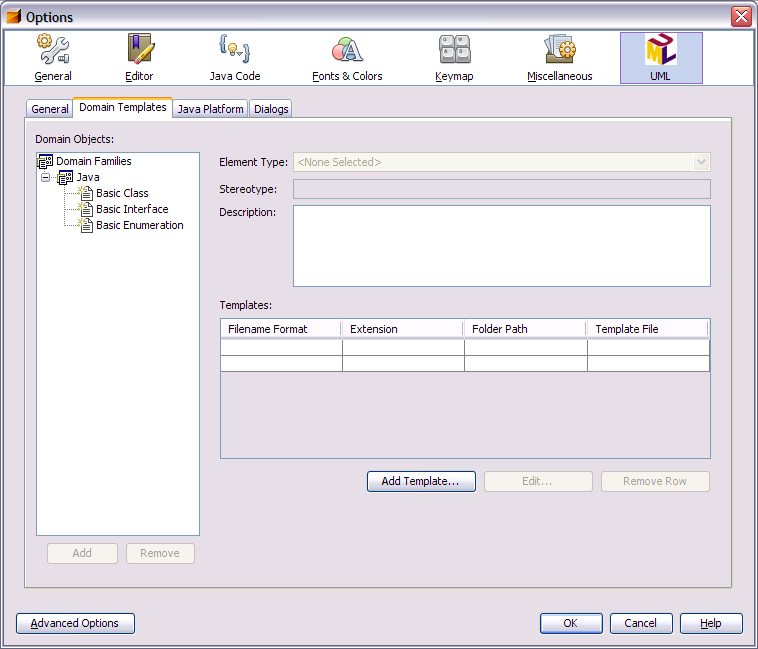Click the Domain Families root icon
Viewport: 758px width, 649px height.
click(45, 161)
